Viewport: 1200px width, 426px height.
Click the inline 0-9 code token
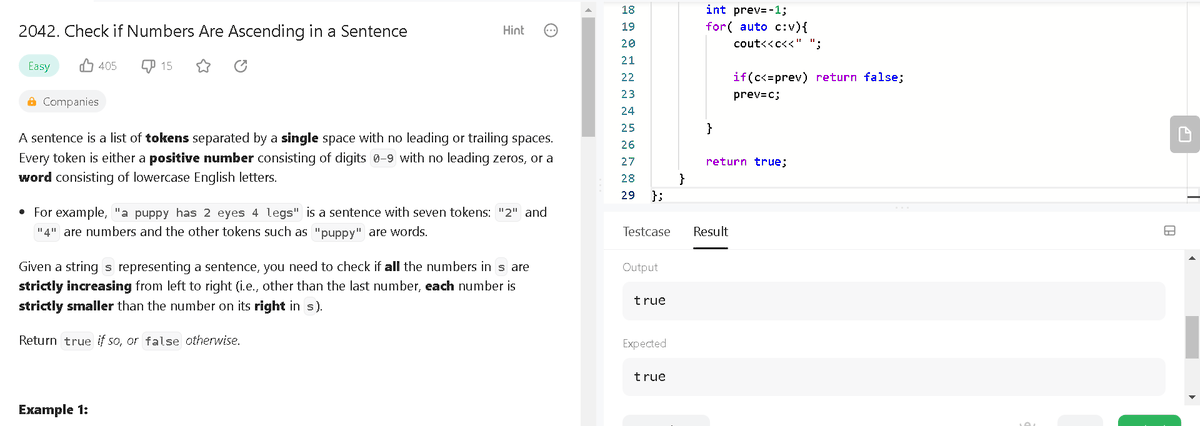[x=384, y=158]
